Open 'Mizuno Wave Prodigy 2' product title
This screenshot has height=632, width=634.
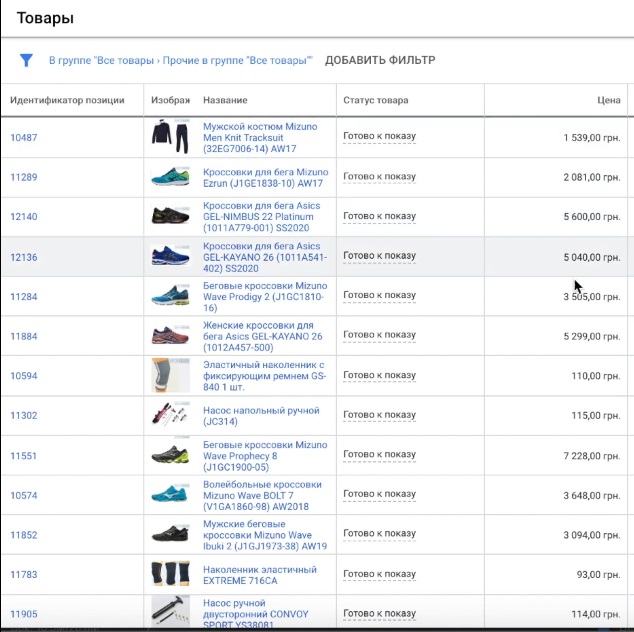pyautogui.click(x=265, y=297)
